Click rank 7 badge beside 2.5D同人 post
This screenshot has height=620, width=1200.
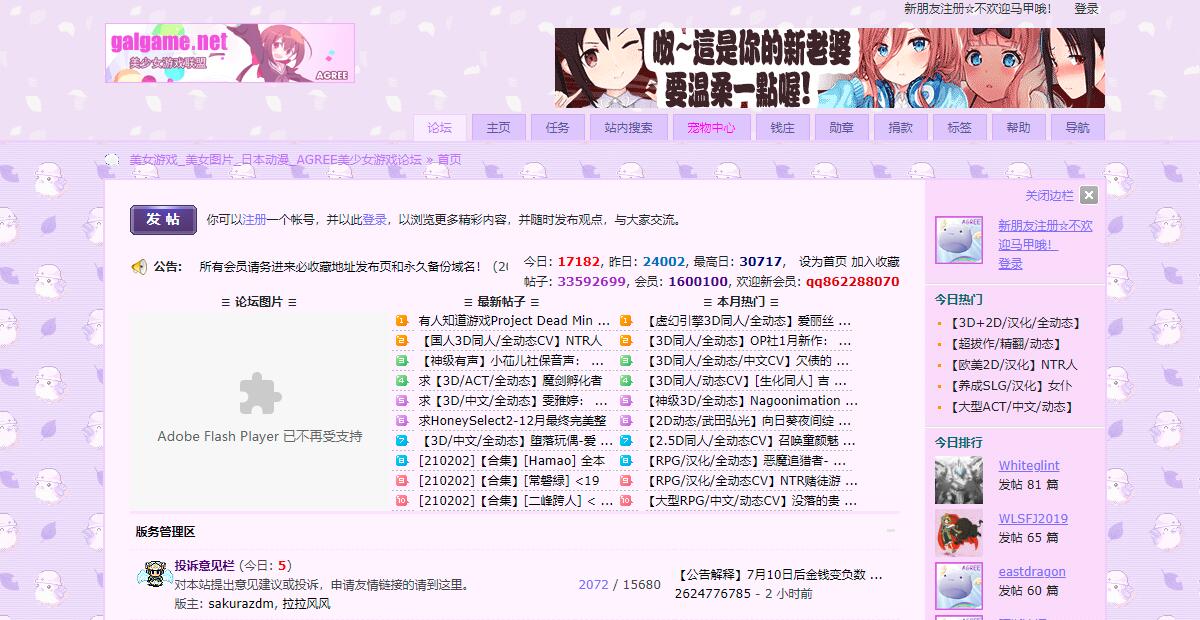coord(627,441)
